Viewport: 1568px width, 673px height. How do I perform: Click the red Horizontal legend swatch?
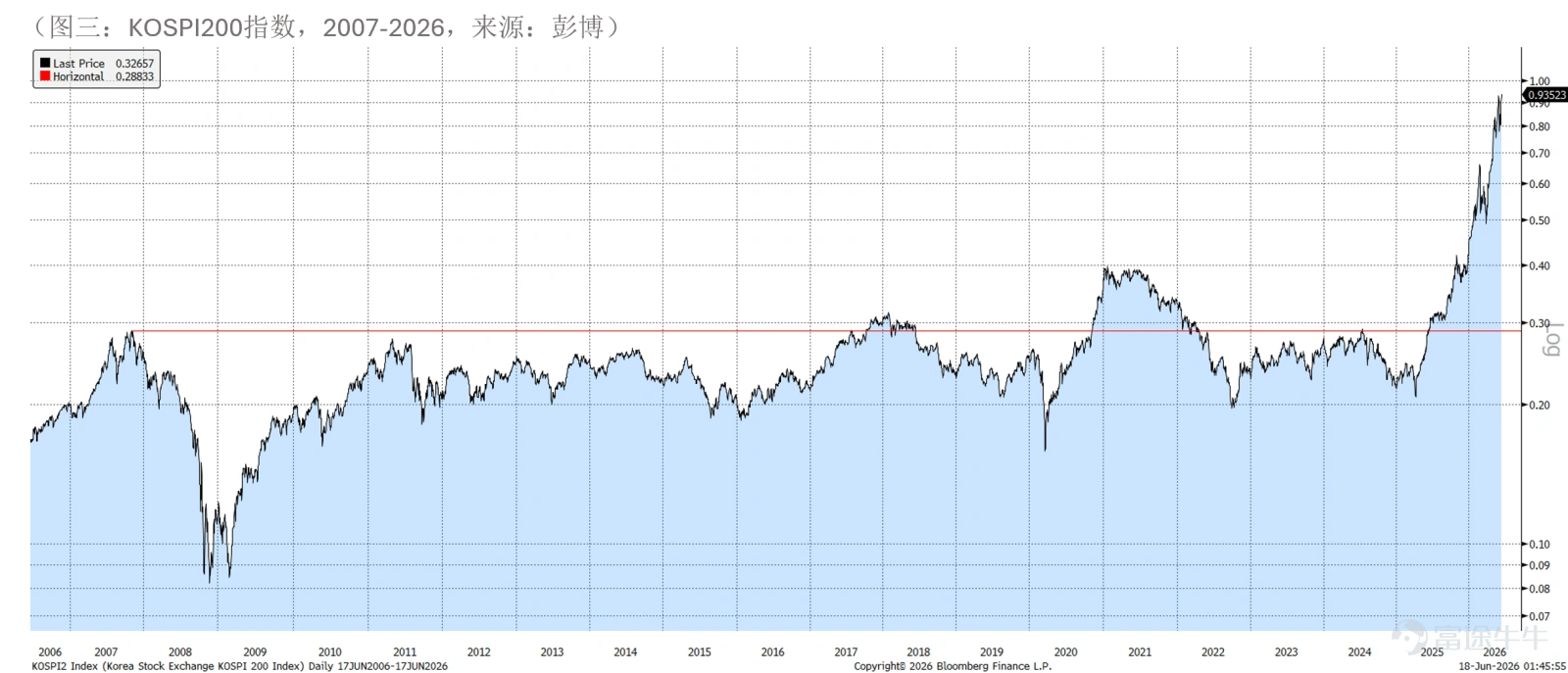[44, 75]
